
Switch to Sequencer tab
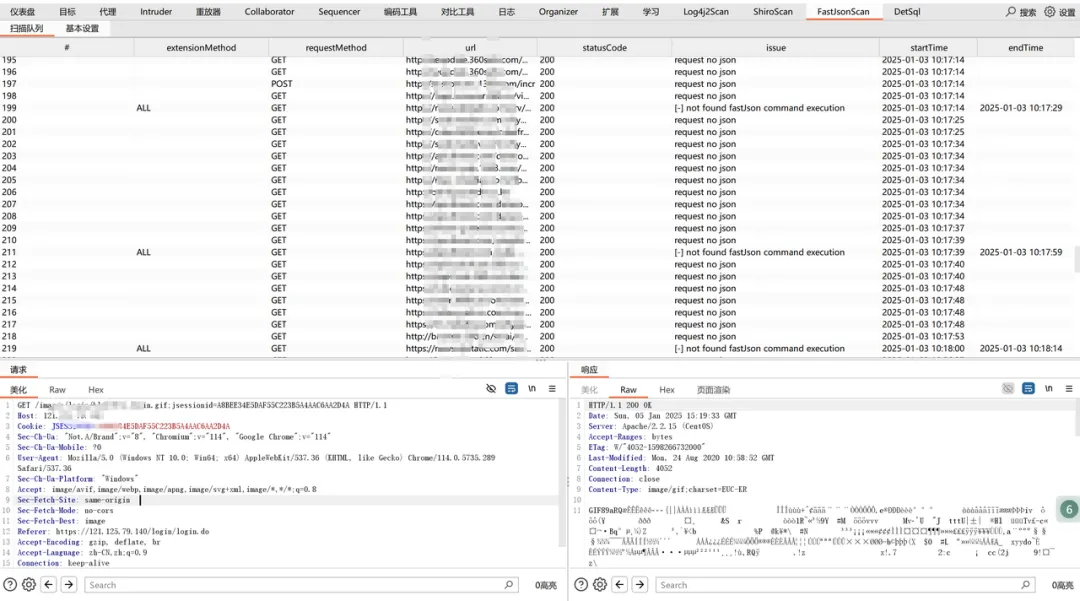pyautogui.click(x=339, y=12)
